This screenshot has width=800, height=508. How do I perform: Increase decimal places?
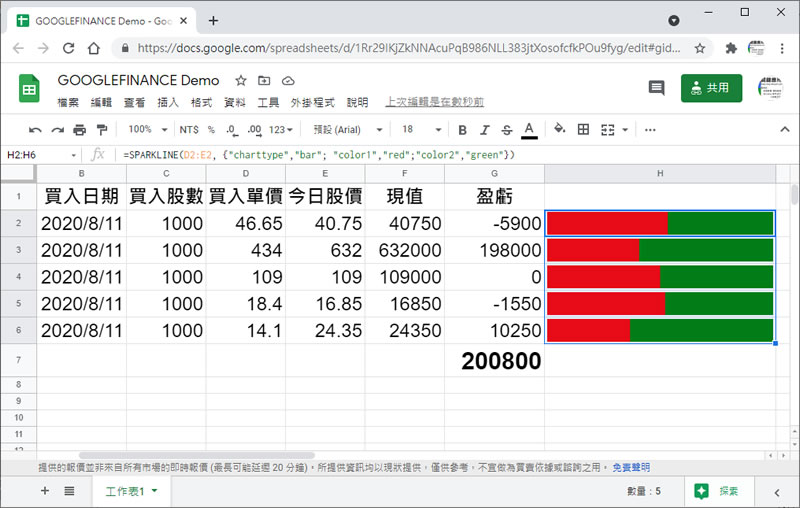(254, 130)
